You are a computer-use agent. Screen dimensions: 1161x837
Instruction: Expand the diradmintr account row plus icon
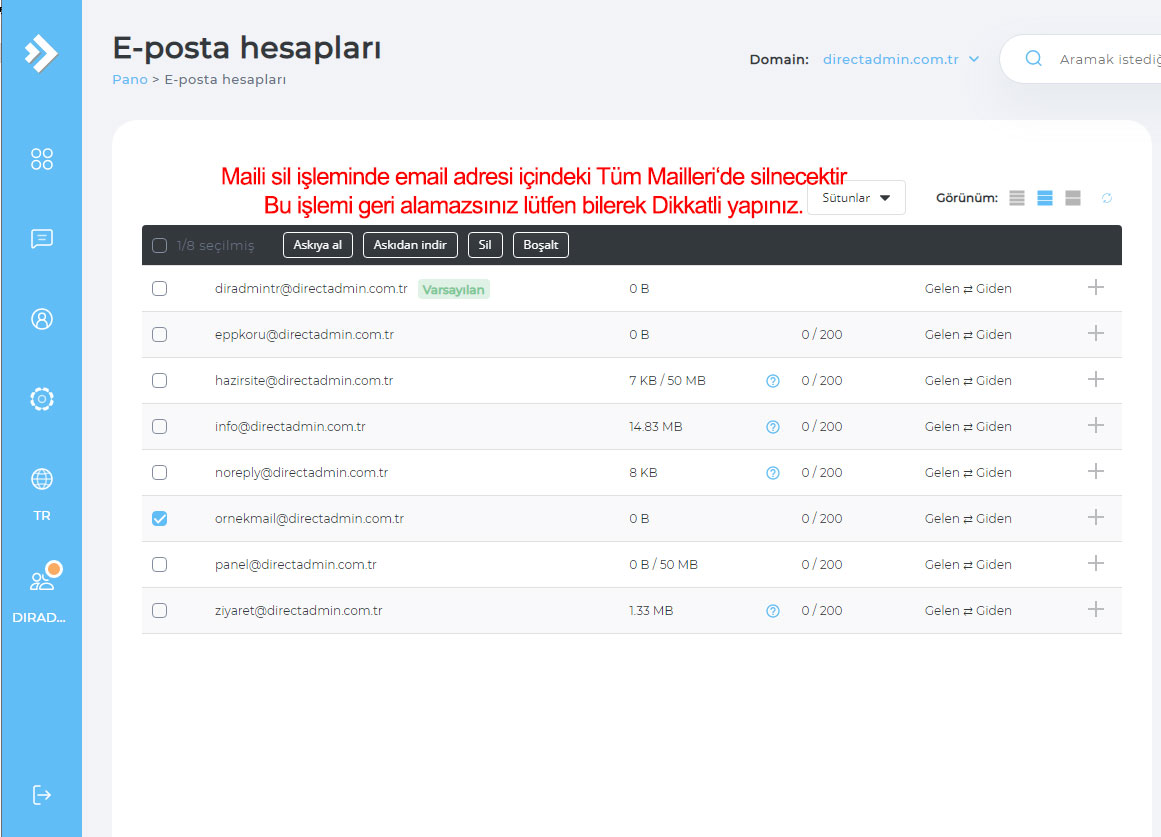coord(1096,287)
